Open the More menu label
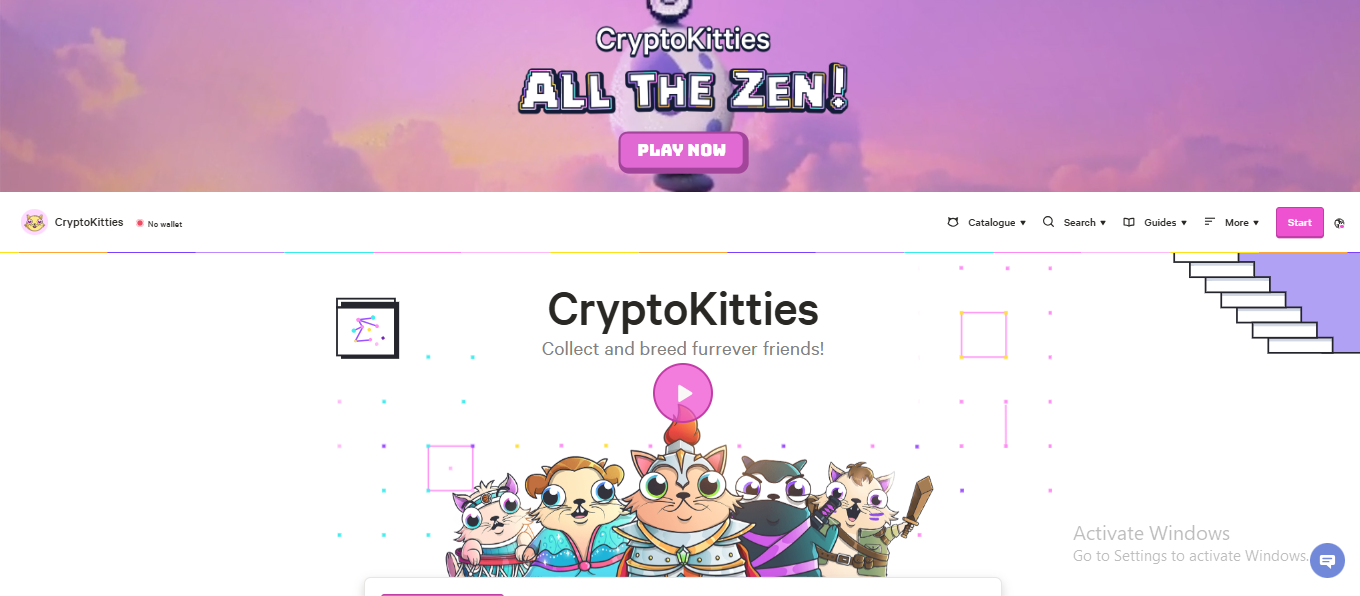 pos(1237,223)
